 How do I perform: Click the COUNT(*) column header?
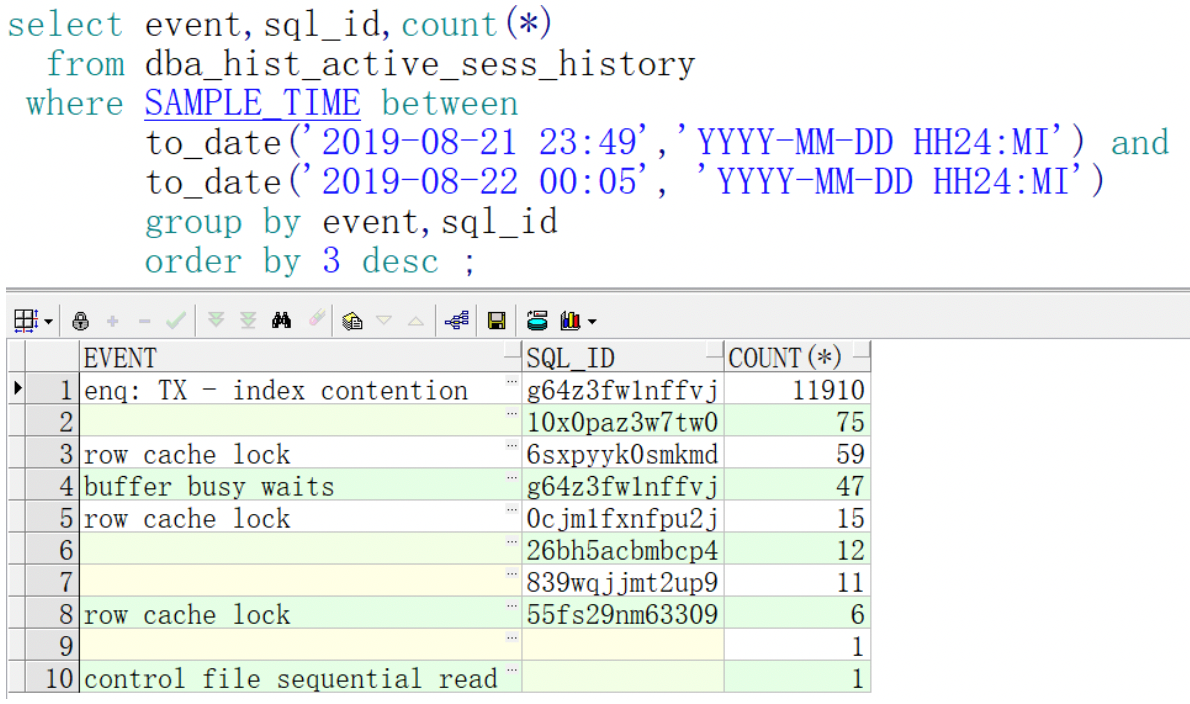coord(786,358)
